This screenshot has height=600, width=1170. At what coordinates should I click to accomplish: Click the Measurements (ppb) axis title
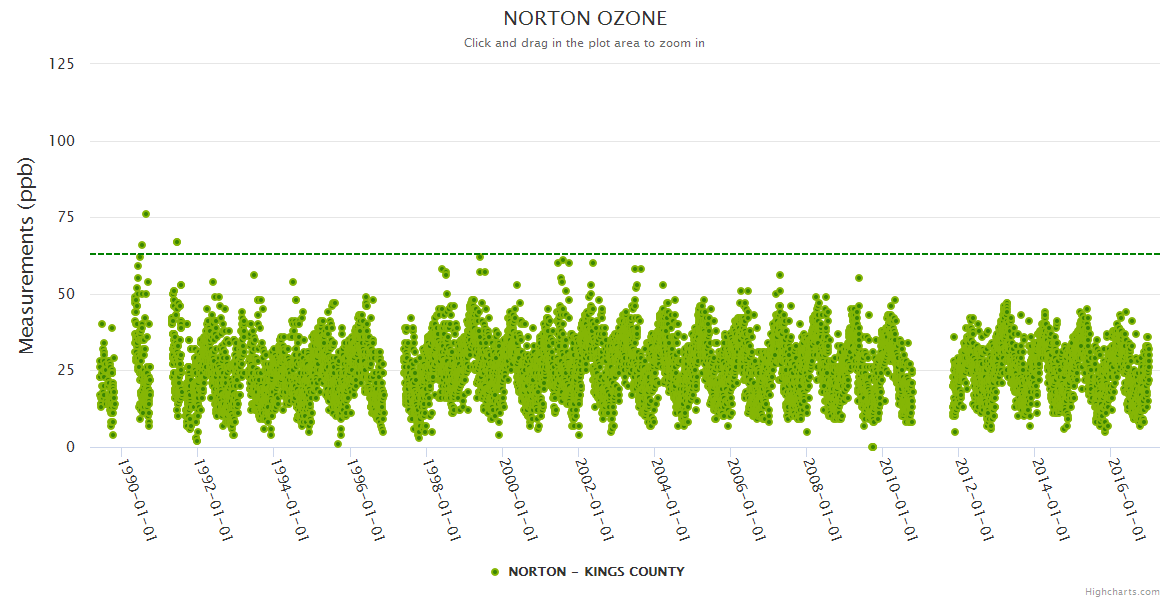[27, 255]
